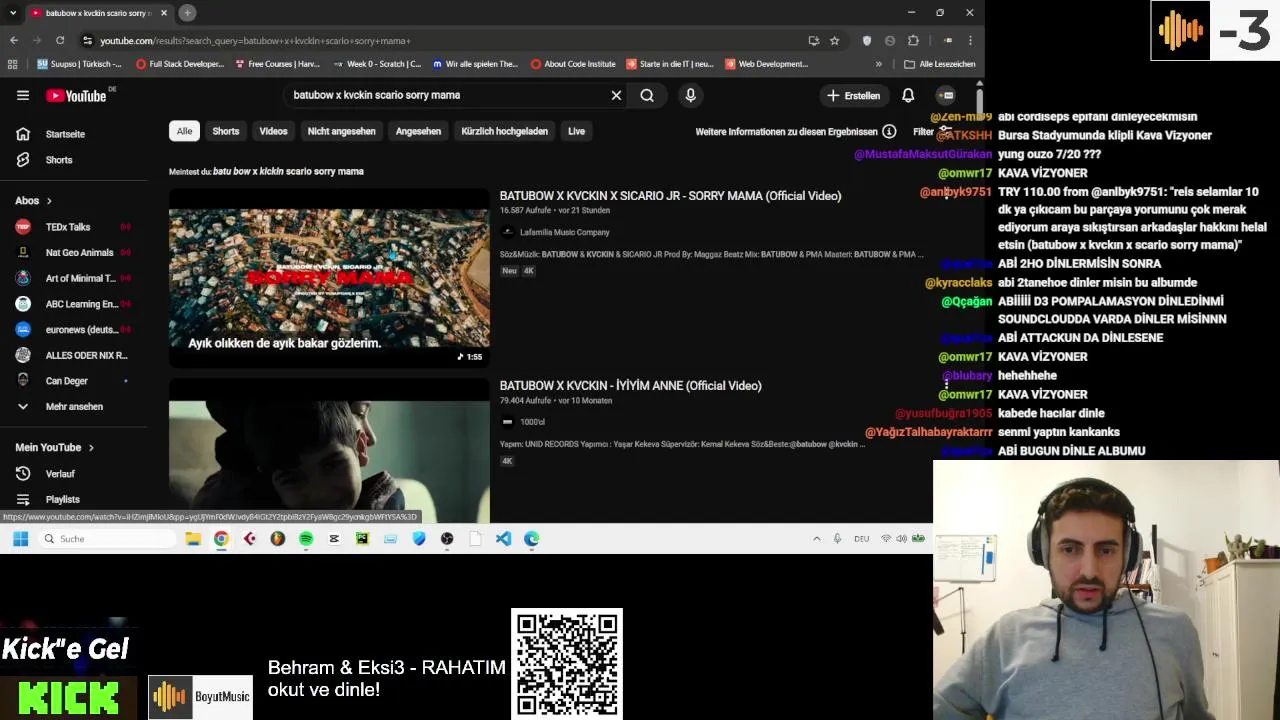
Task: Select the Alle filter chip
Action: [x=184, y=131]
